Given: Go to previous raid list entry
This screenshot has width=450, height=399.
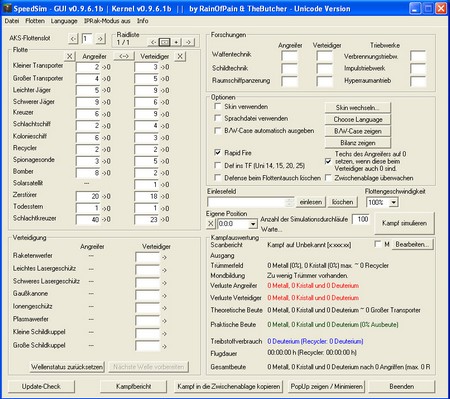Looking at the screenshot, I should tap(153, 42).
